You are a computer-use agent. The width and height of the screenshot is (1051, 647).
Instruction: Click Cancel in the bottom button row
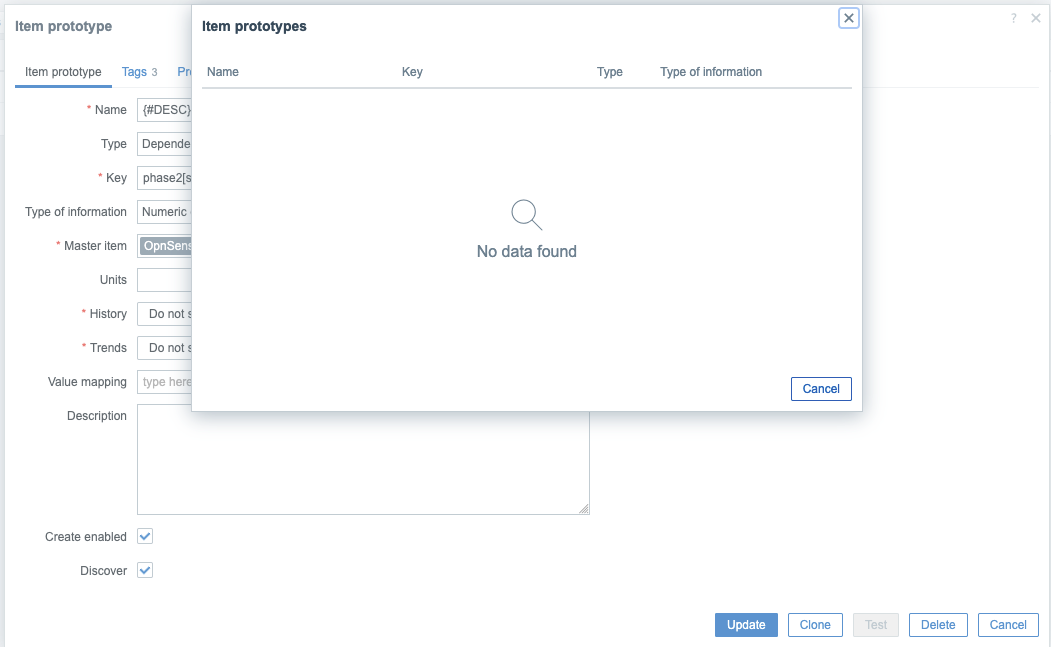[1007, 625]
